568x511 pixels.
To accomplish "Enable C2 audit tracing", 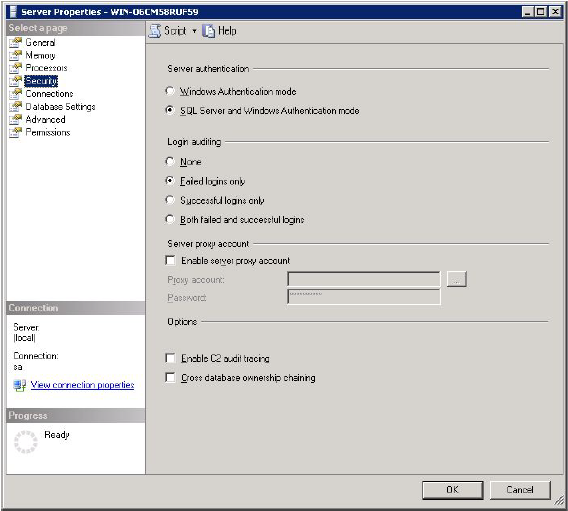I will tap(170, 358).
